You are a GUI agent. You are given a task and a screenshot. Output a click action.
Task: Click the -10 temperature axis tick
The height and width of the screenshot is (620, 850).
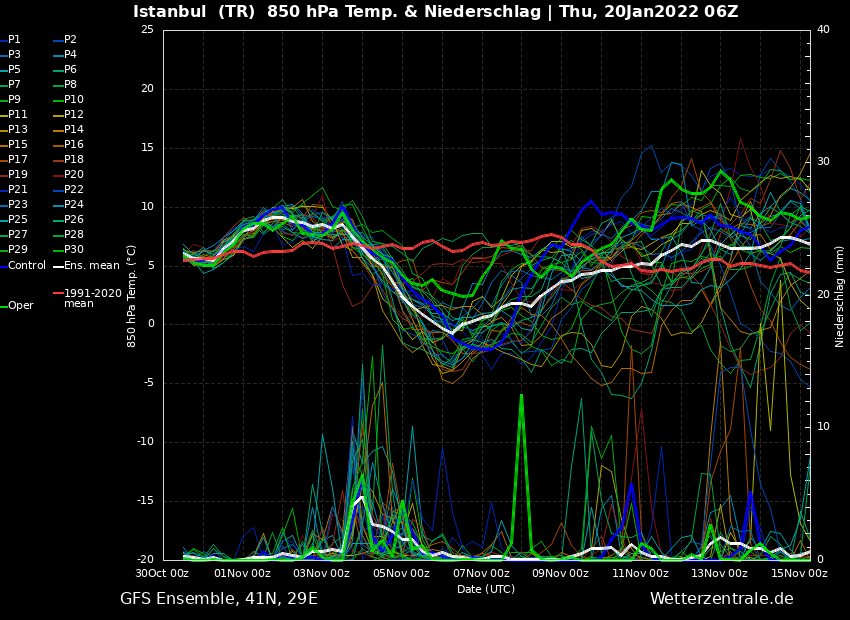point(146,442)
